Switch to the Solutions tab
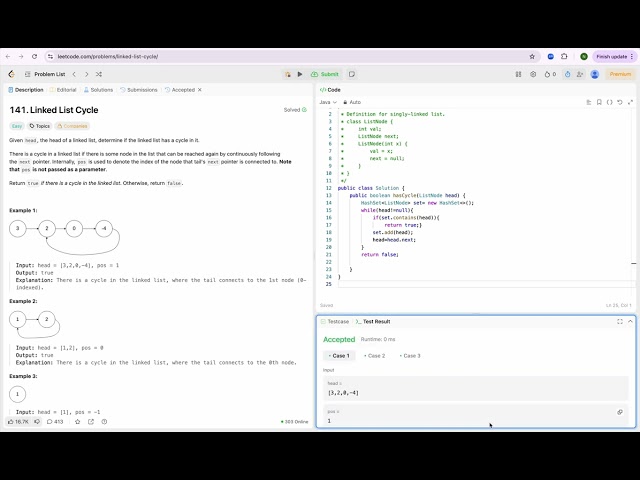The height and width of the screenshot is (480, 640). [x=98, y=90]
